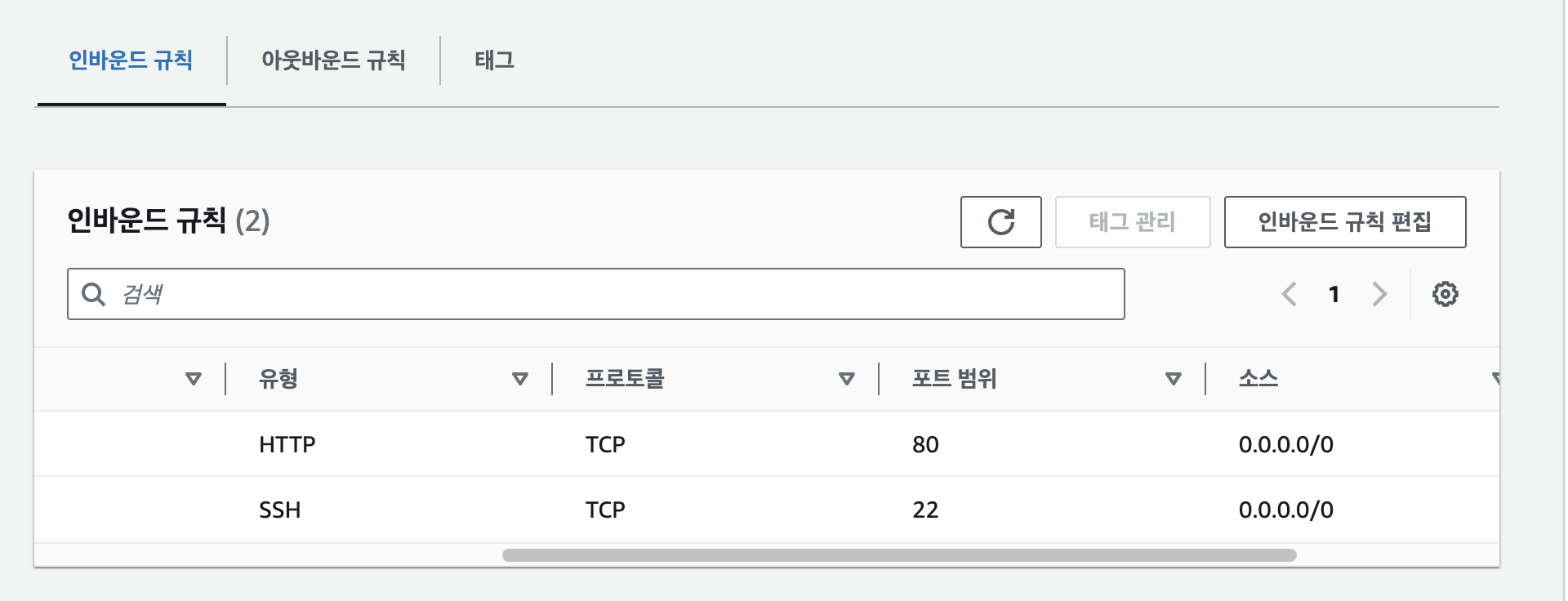The width and height of the screenshot is (1568, 601).
Task: Switch to 인바운드 규칙 tab
Action: click(131, 60)
